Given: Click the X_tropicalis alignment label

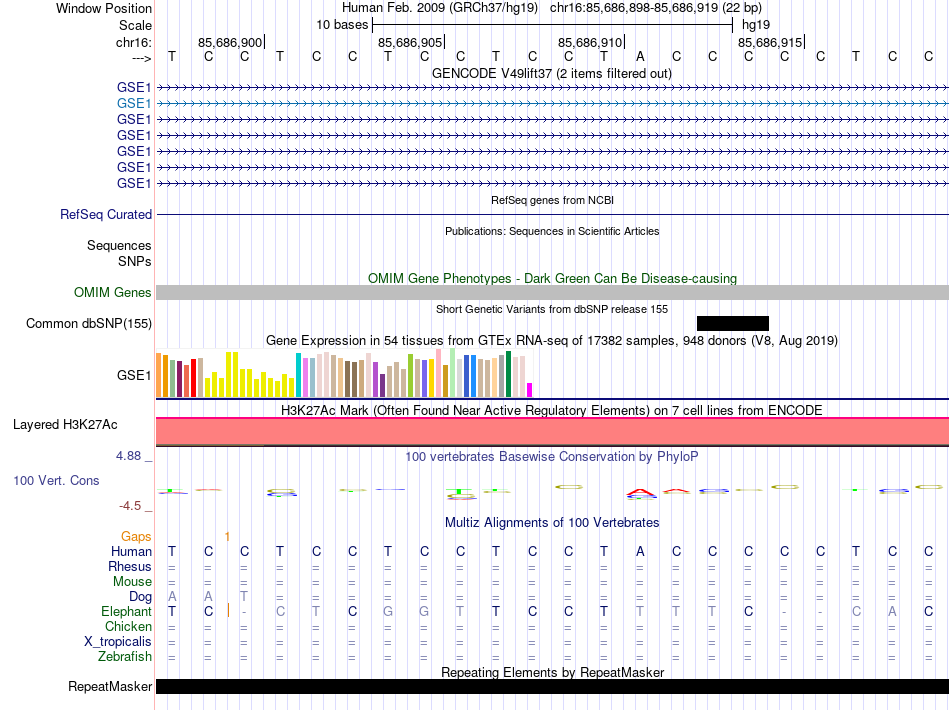Looking at the screenshot, I should tap(118, 642).
